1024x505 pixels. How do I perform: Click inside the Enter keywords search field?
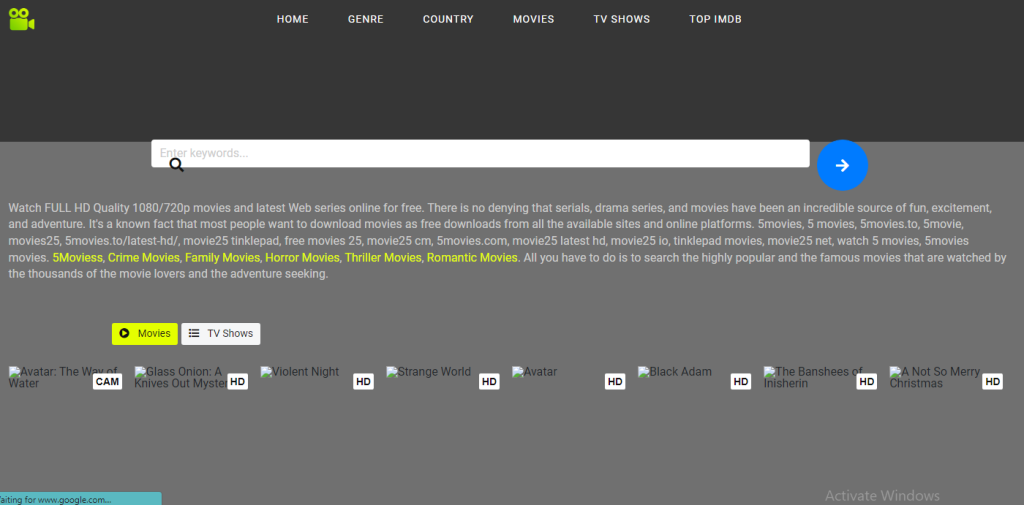[x=480, y=153]
